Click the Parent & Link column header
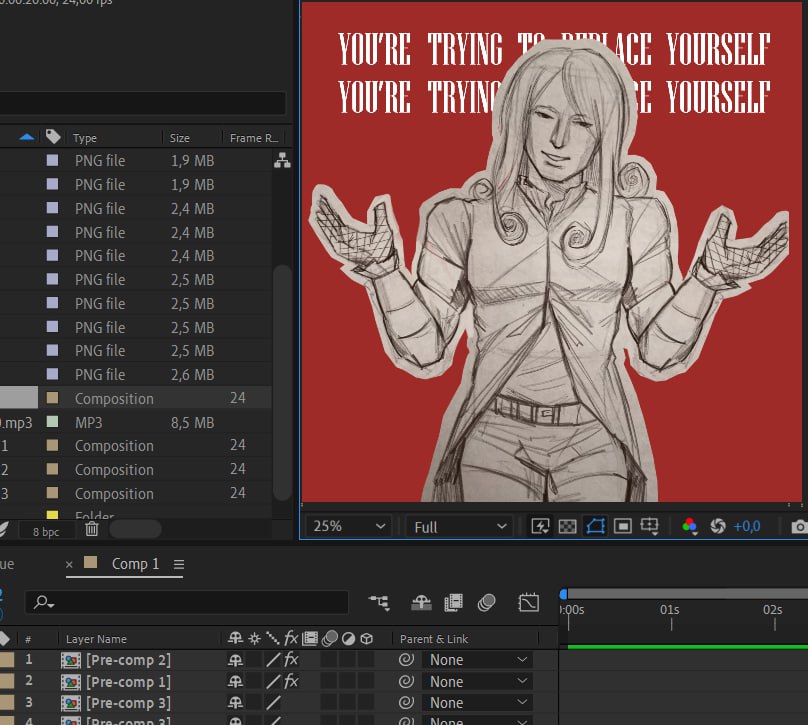This screenshot has width=808, height=725. (x=434, y=639)
